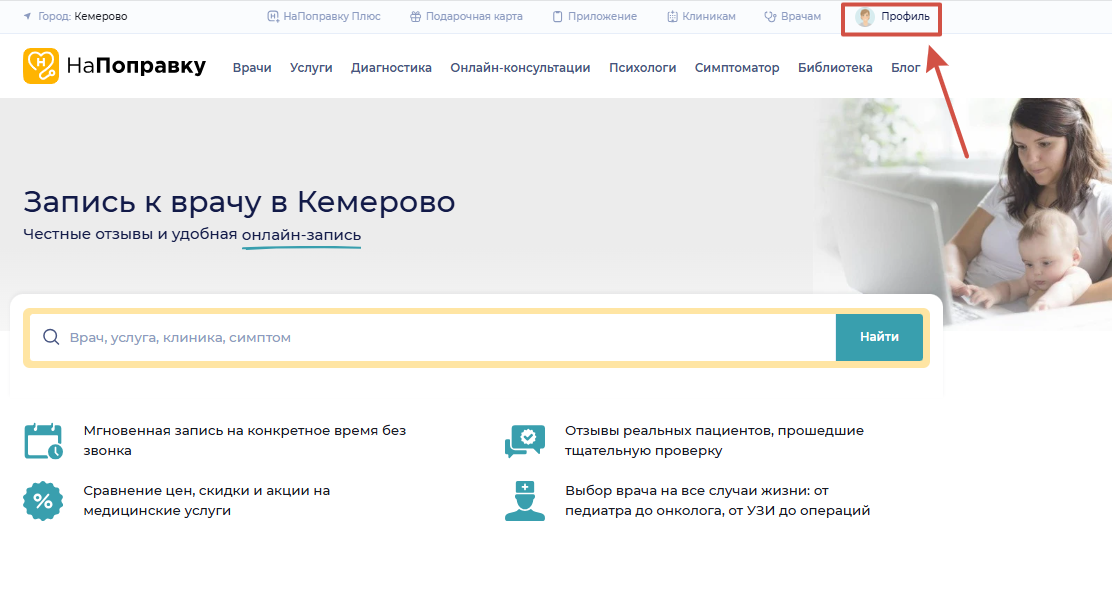Open the Диагностика menu item
The height and width of the screenshot is (594, 1112).
(391, 68)
